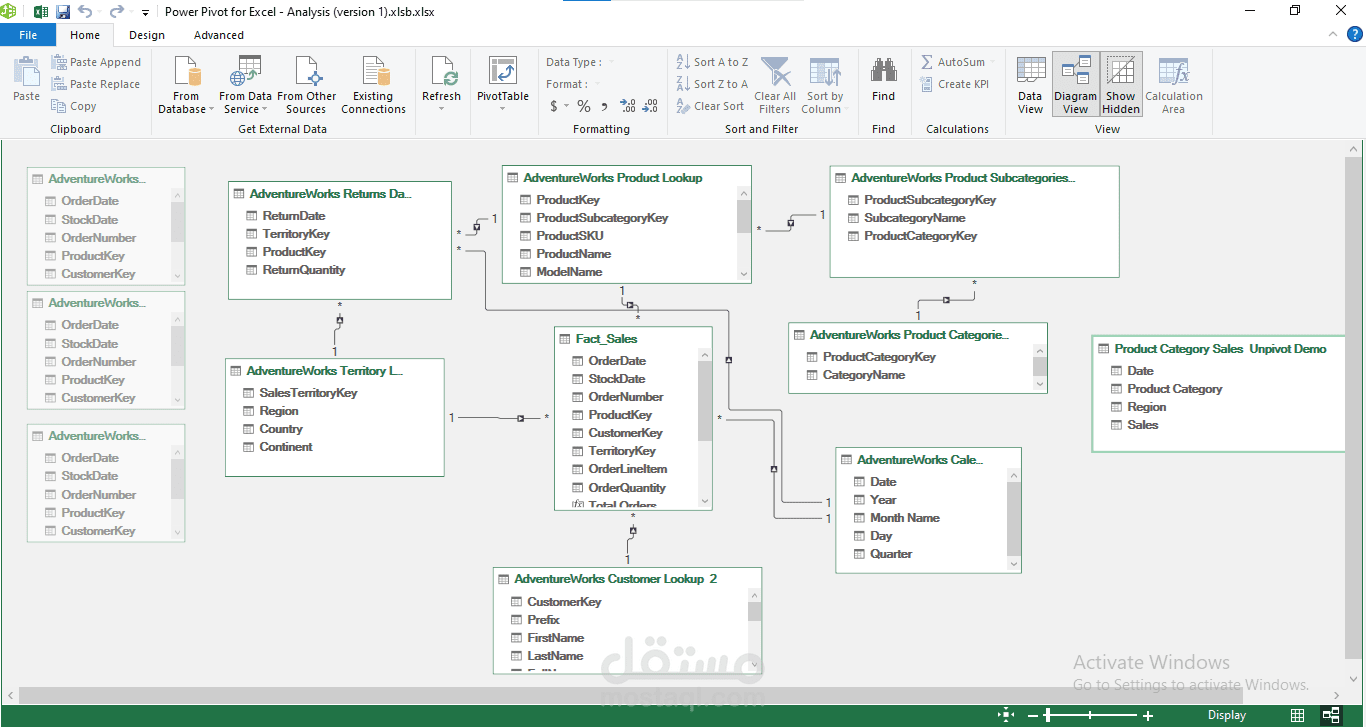The height and width of the screenshot is (727, 1366).
Task: Select ProductSubcategoryKey in Product Lookup table
Action: [x=602, y=218]
